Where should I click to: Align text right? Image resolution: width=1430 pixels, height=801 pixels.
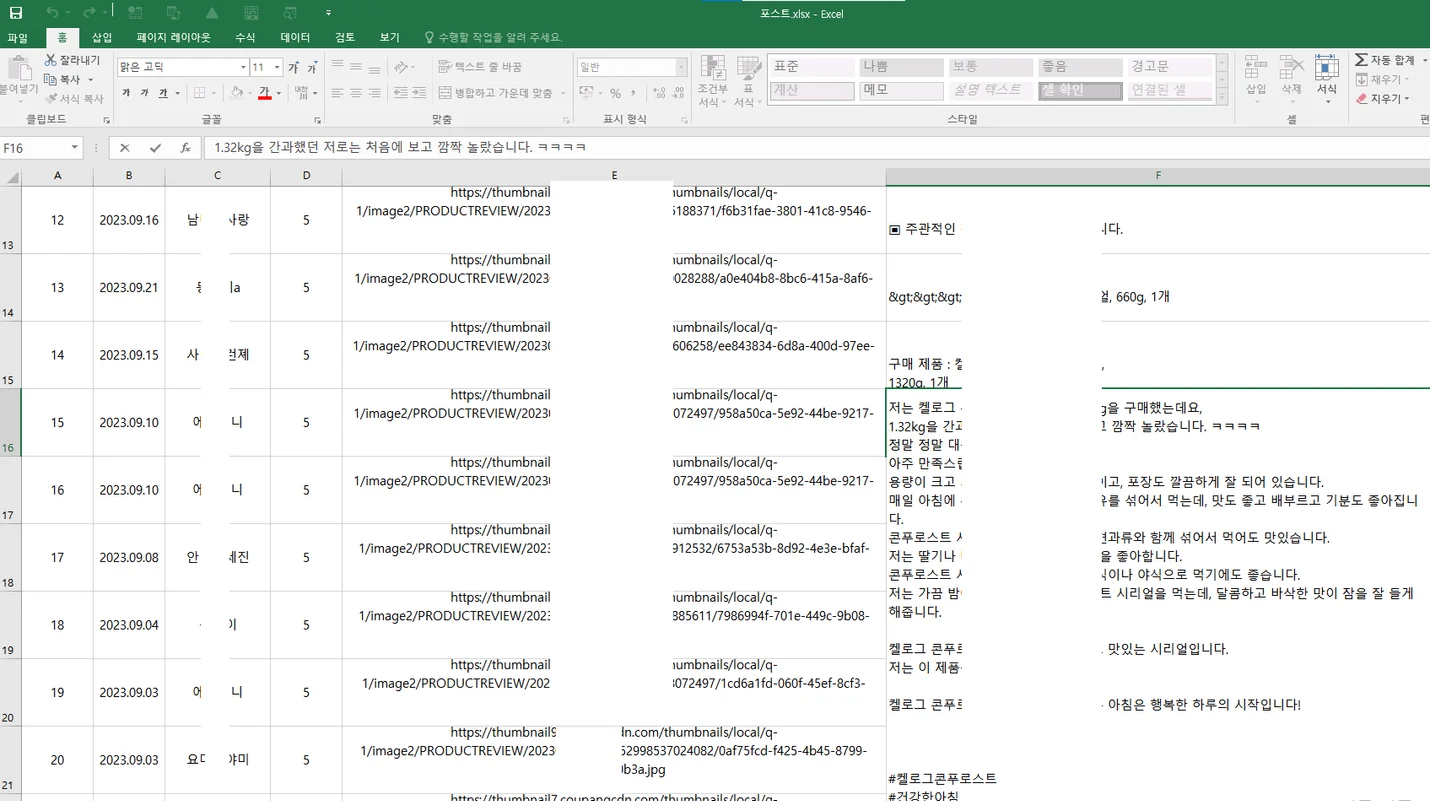tap(374, 93)
